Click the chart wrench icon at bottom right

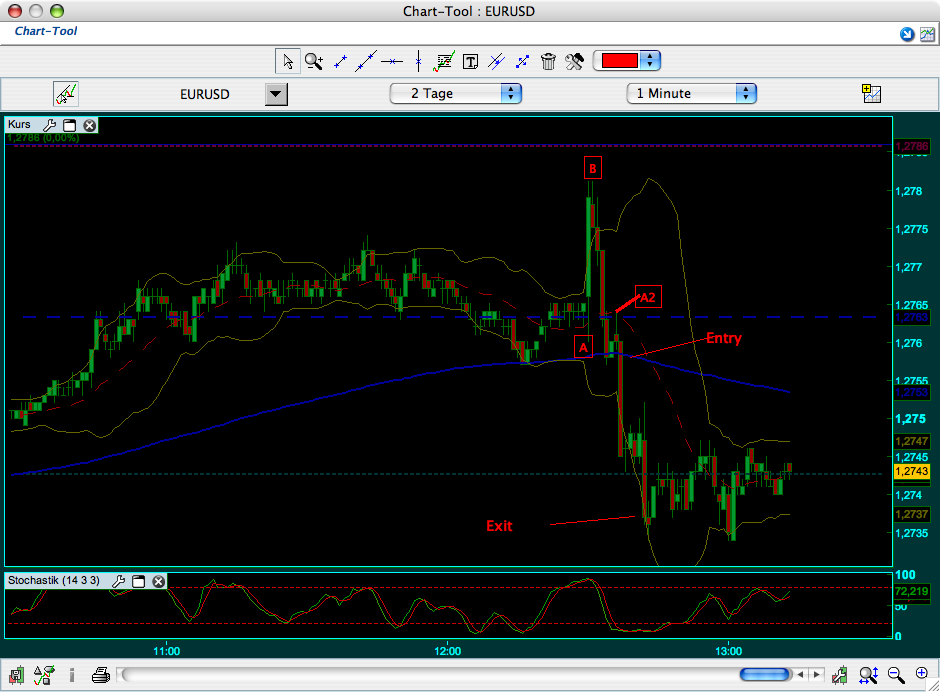coord(840,675)
